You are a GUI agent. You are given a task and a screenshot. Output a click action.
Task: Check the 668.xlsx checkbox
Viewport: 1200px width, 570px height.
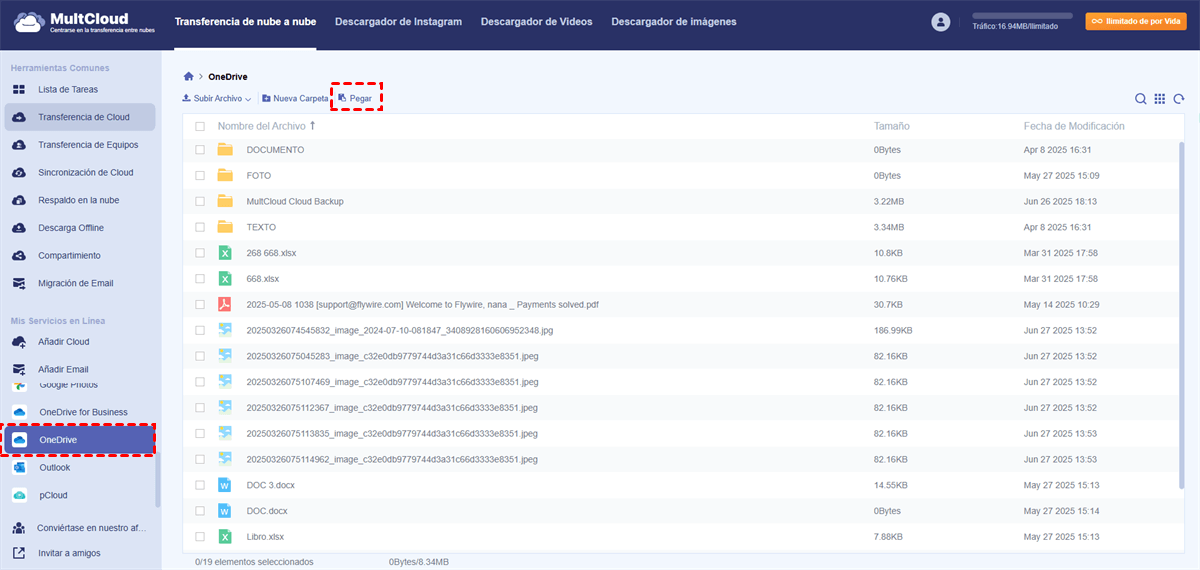(x=200, y=279)
